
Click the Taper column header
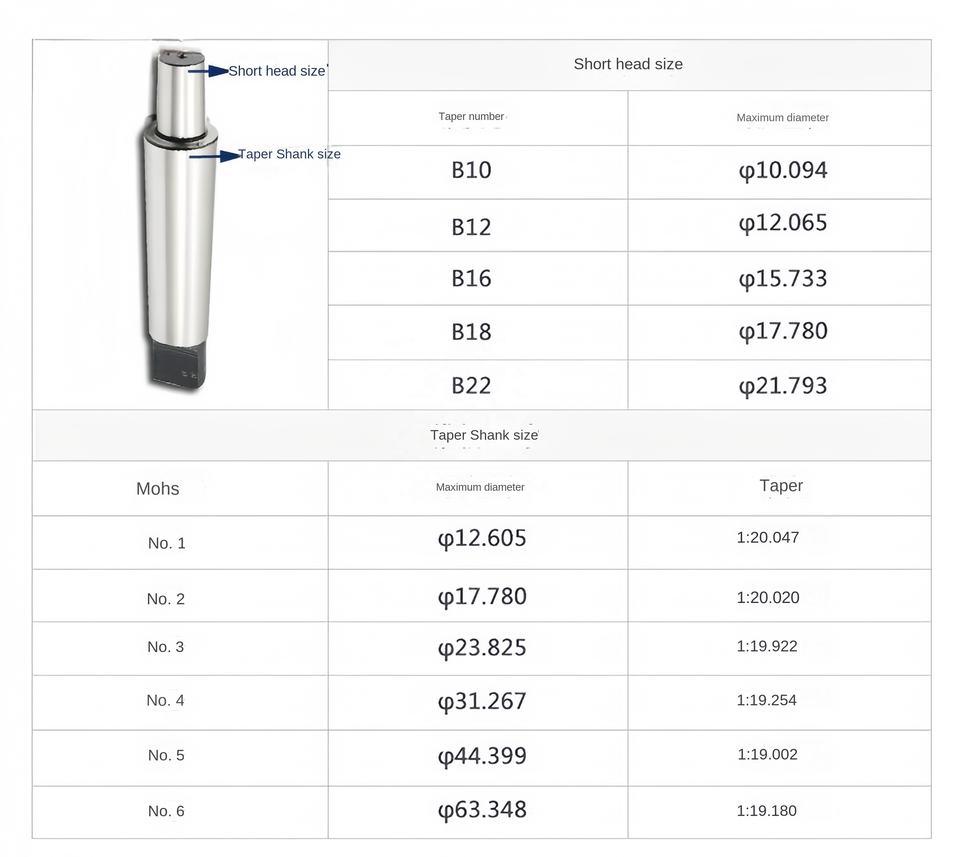(781, 486)
